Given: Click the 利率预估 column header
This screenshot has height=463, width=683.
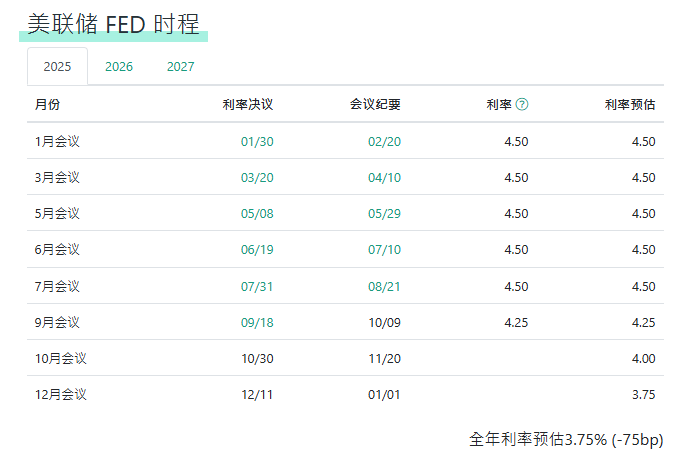Looking at the screenshot, I should (x=630, y=105).
